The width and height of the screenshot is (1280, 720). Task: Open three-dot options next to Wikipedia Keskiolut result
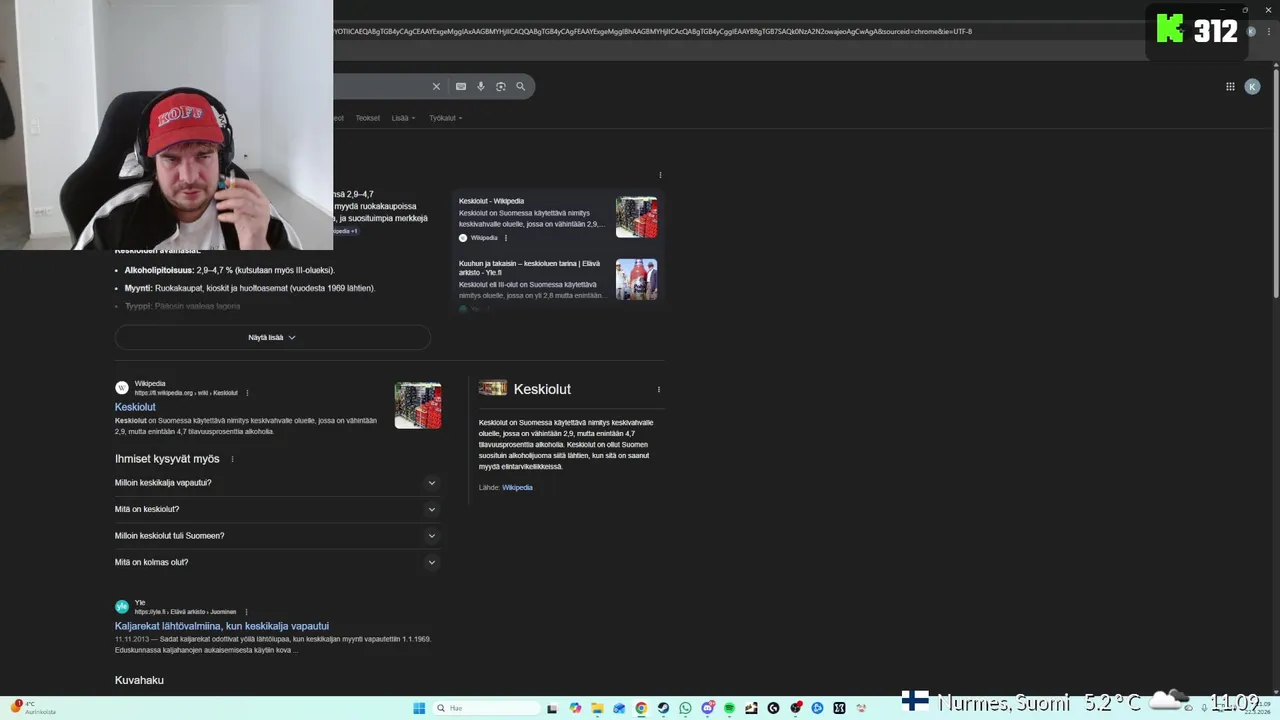tap(247, 393)
